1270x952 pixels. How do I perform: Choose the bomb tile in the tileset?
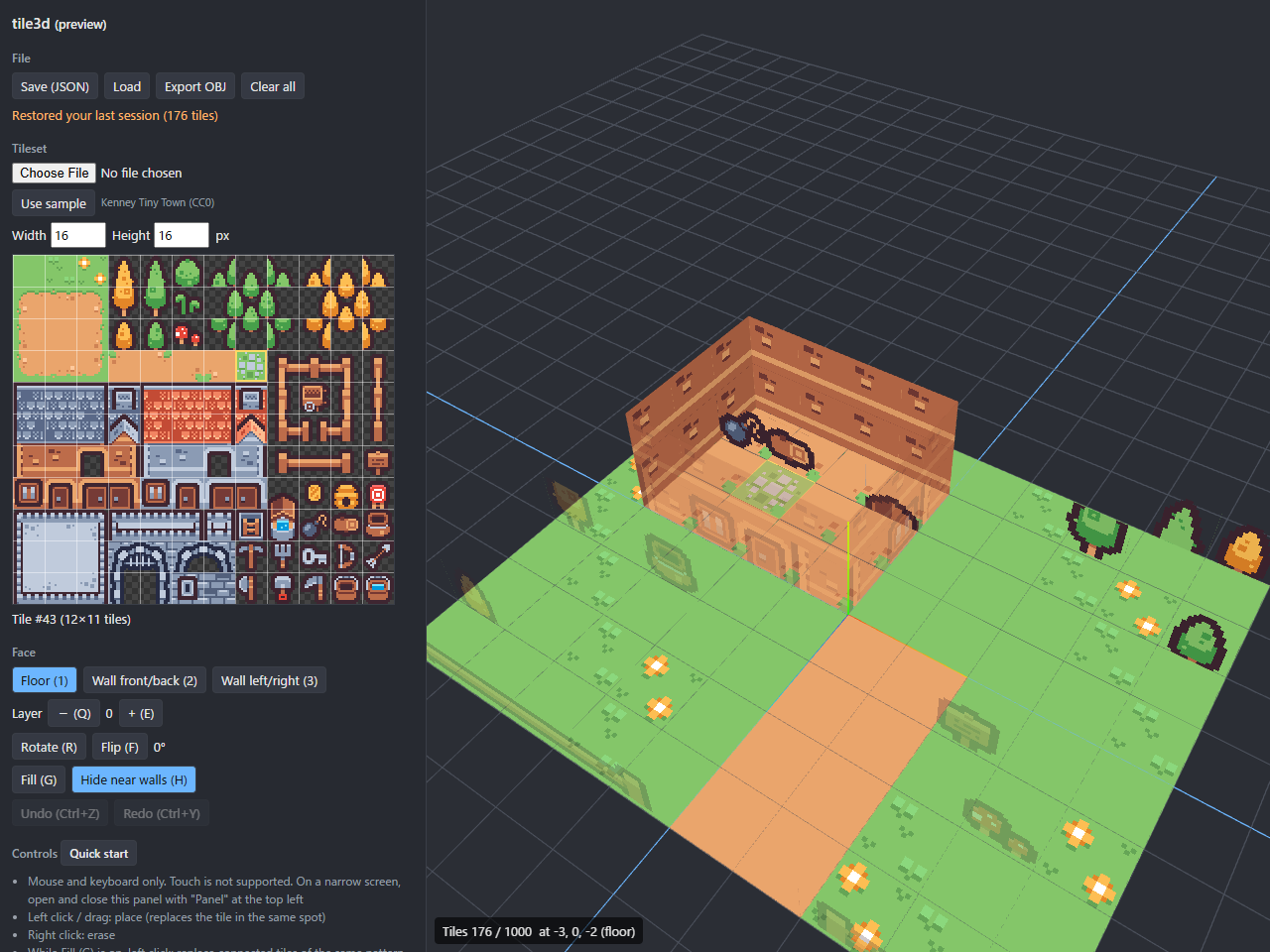click(315, 526)
